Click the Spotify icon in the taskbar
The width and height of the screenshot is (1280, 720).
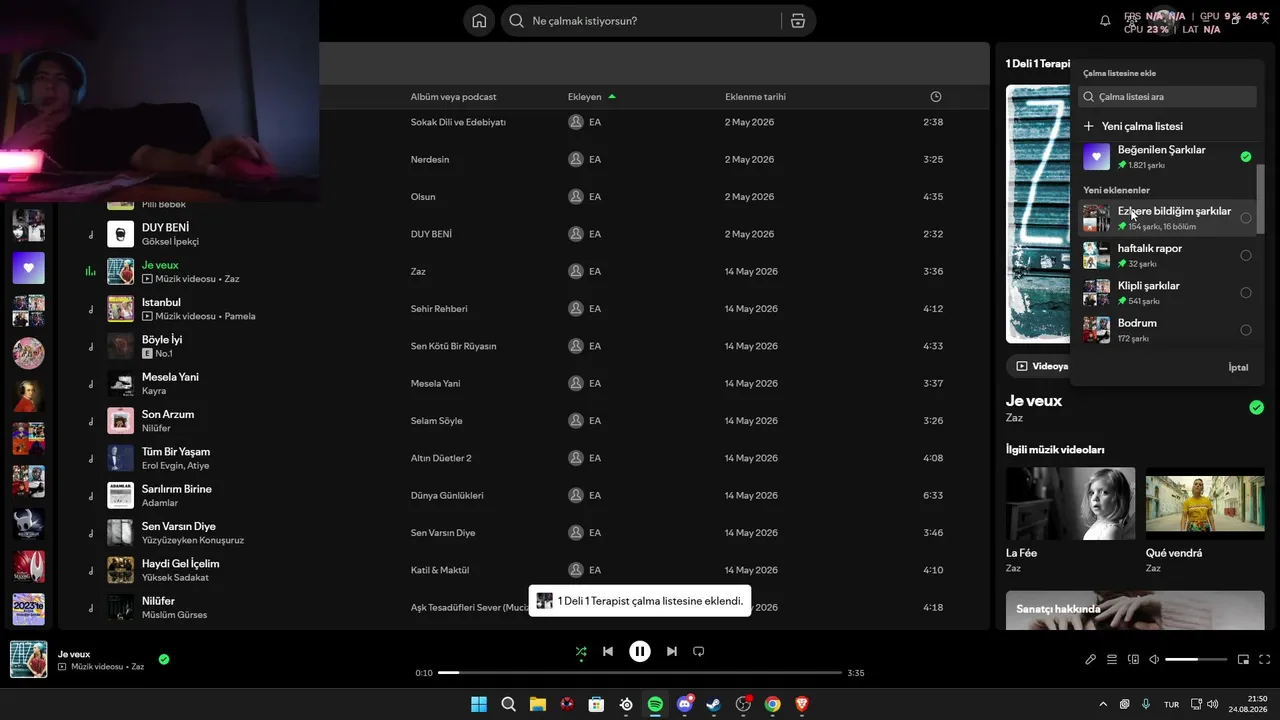point(655,704)
